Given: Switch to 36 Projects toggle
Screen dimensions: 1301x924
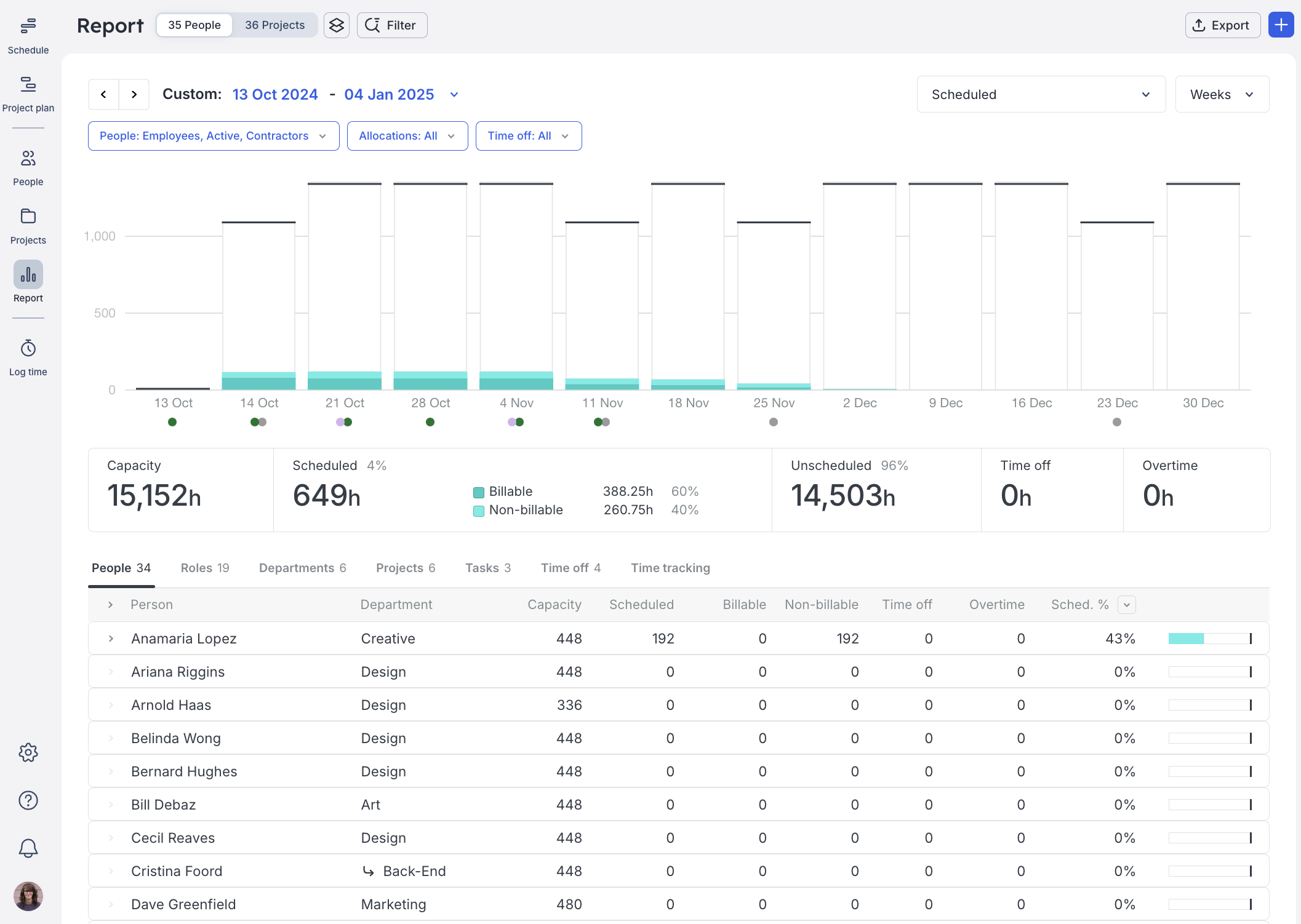Looking at the screenshot, I should [x=274, y=25].
